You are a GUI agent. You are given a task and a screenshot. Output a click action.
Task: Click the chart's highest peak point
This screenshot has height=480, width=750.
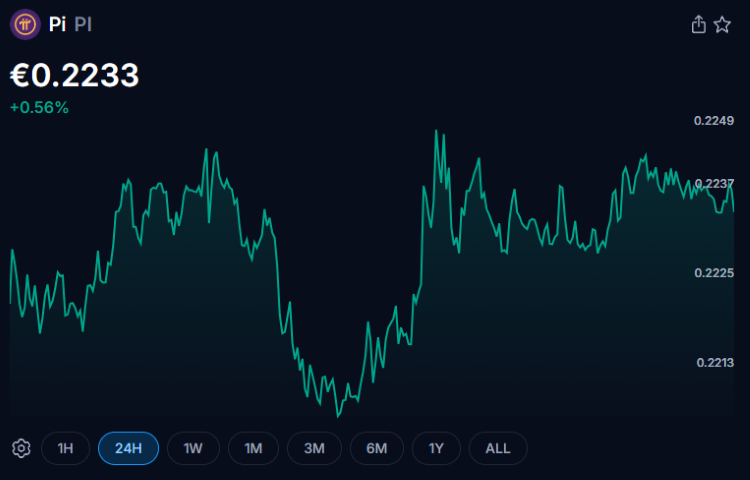click(x=436, y=131)
